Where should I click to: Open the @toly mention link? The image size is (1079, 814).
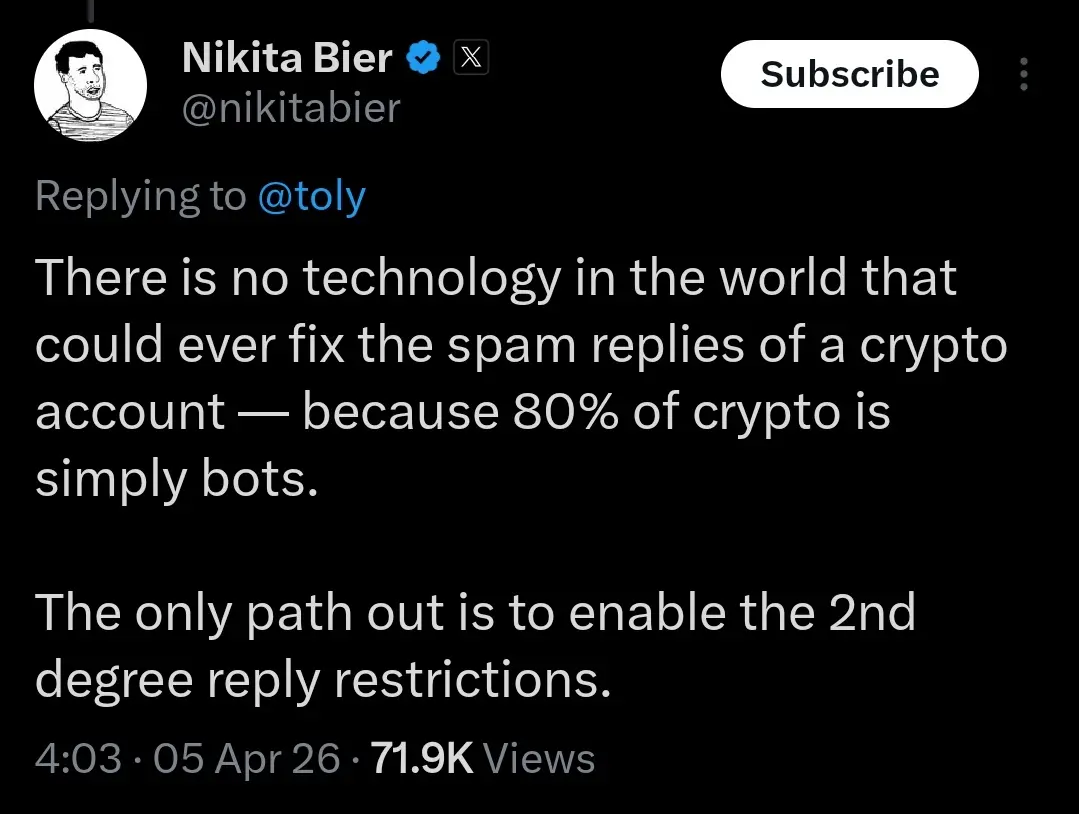pyautogui.click(x=311, y=197)
